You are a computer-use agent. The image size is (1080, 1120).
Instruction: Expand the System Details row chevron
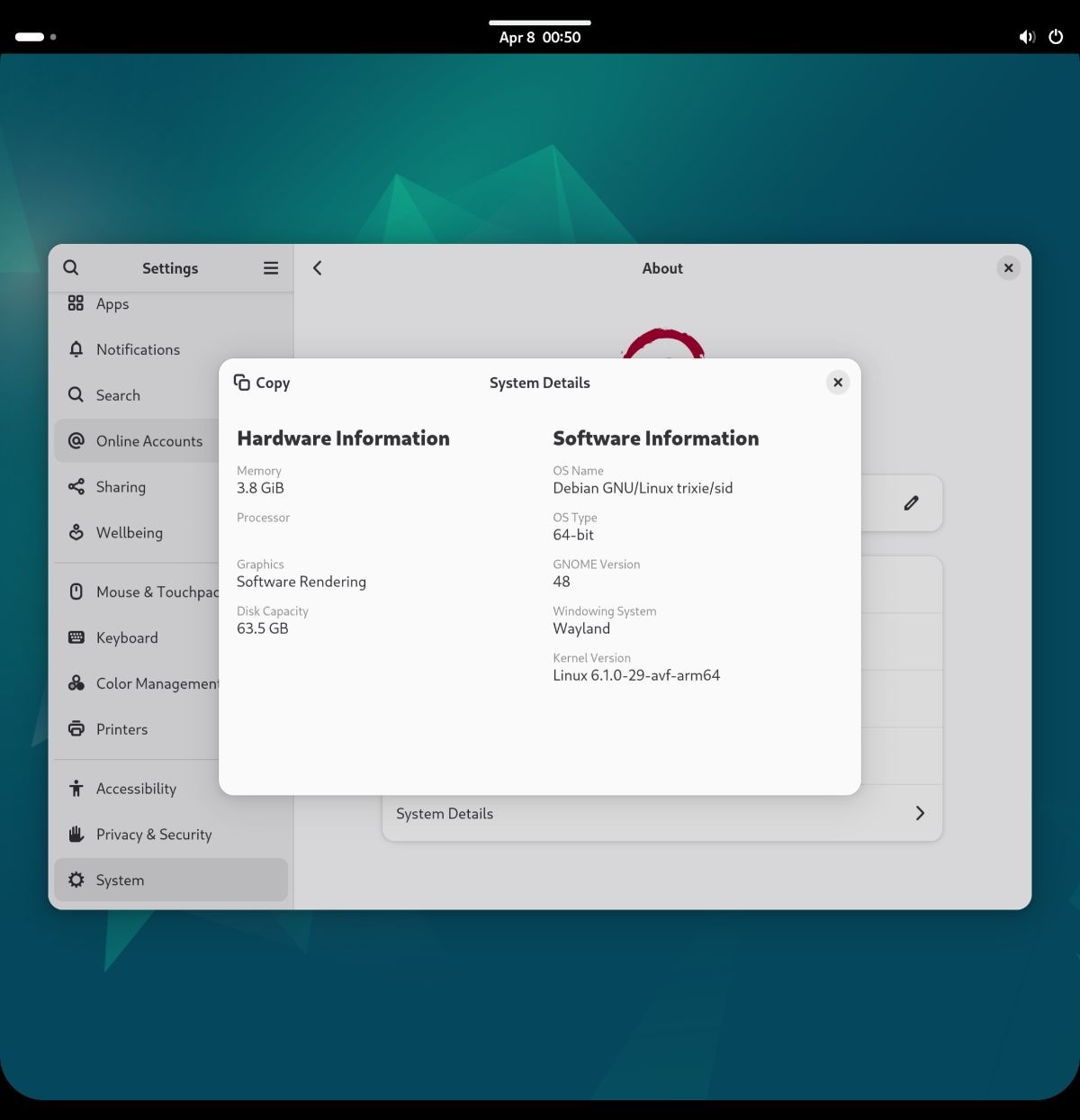coord(919,813)
